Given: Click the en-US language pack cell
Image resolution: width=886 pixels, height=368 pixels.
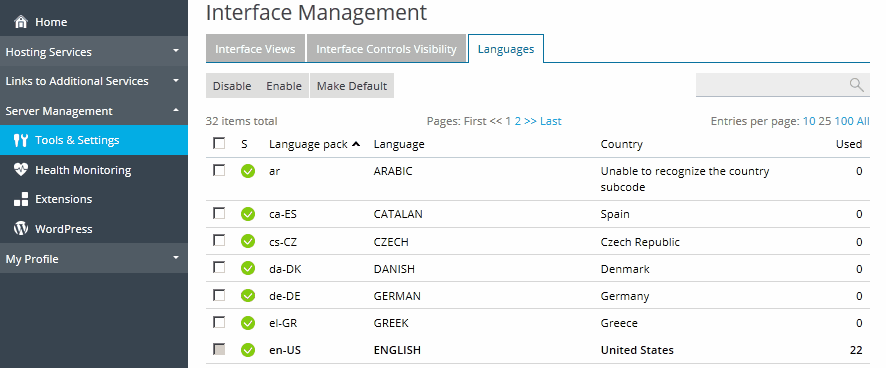Looking at the screenshot, I should (x=285, y=350).
